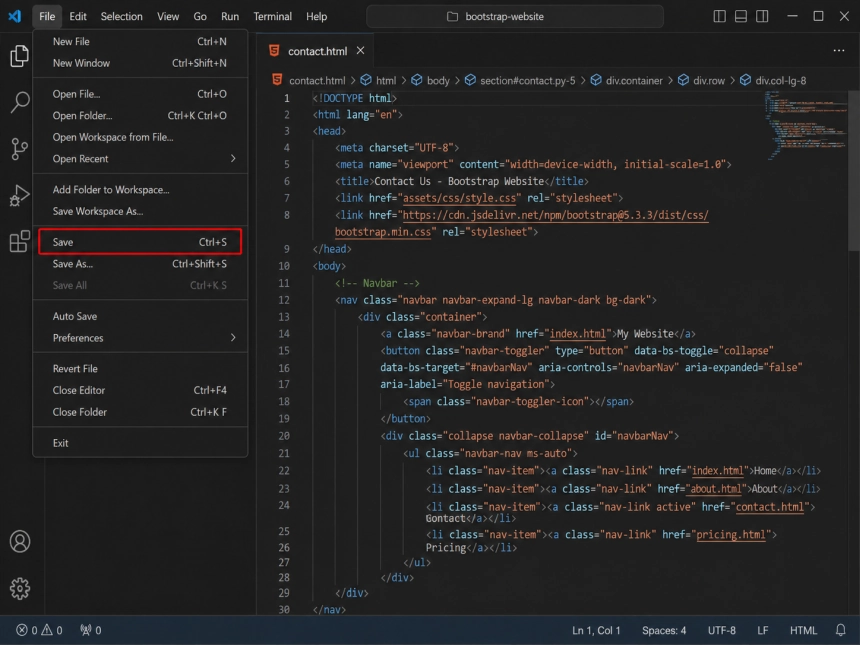The image size is (860, 645).
Task: Click the bootstrap-website command center box
Action: click(x=514, y=16)
